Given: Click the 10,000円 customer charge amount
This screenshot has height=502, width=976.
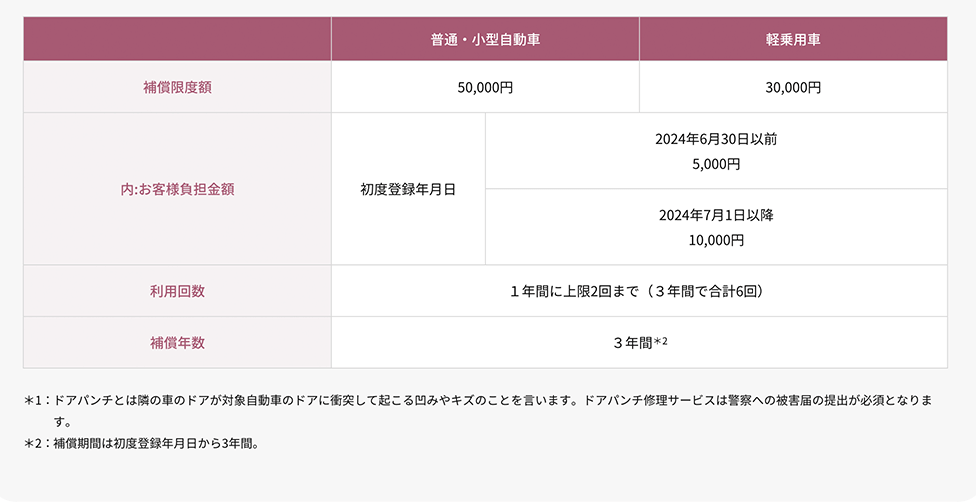Looking at the screenshot, I should (716, 240).
